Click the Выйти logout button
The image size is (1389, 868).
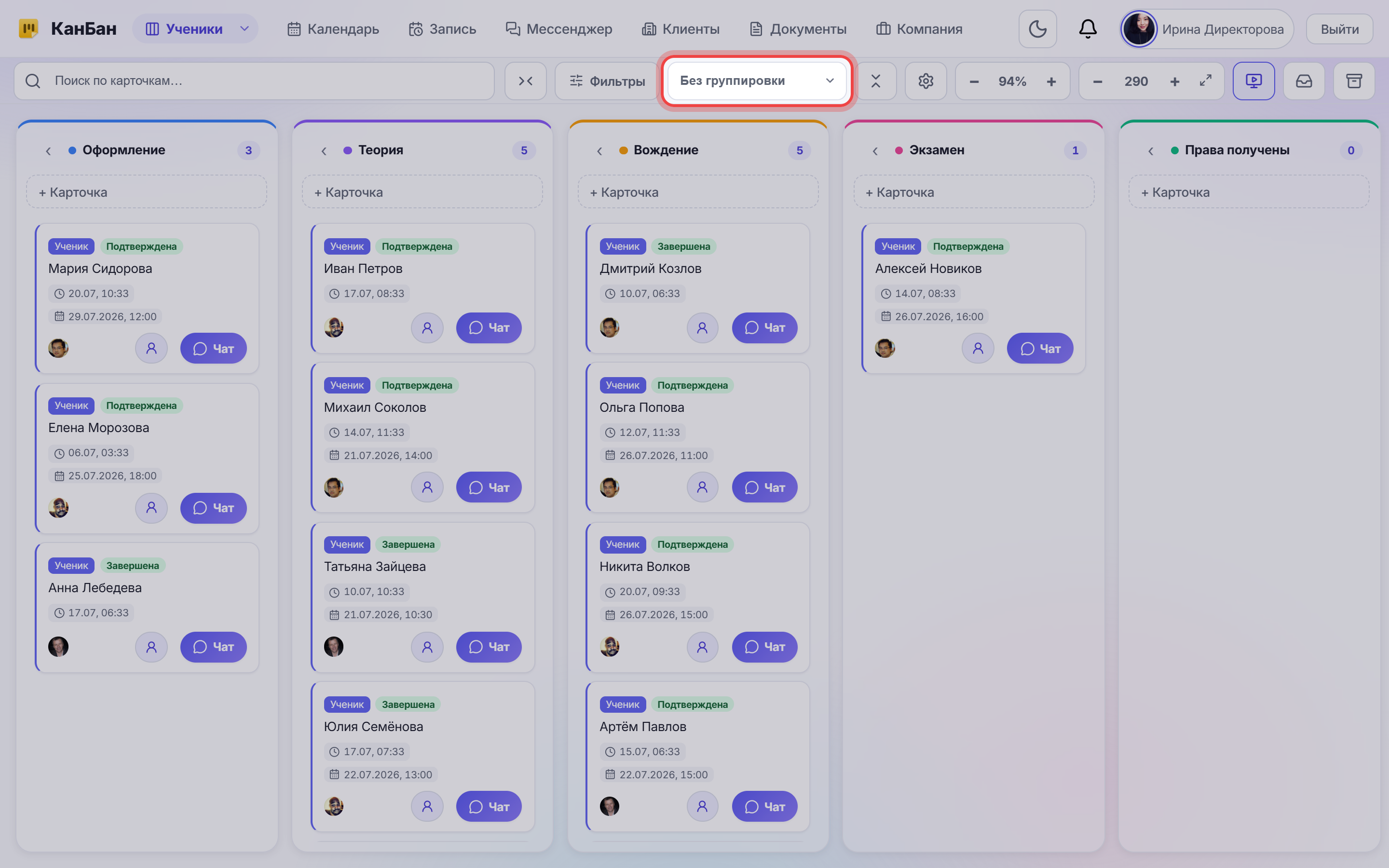pos(1339,29)
